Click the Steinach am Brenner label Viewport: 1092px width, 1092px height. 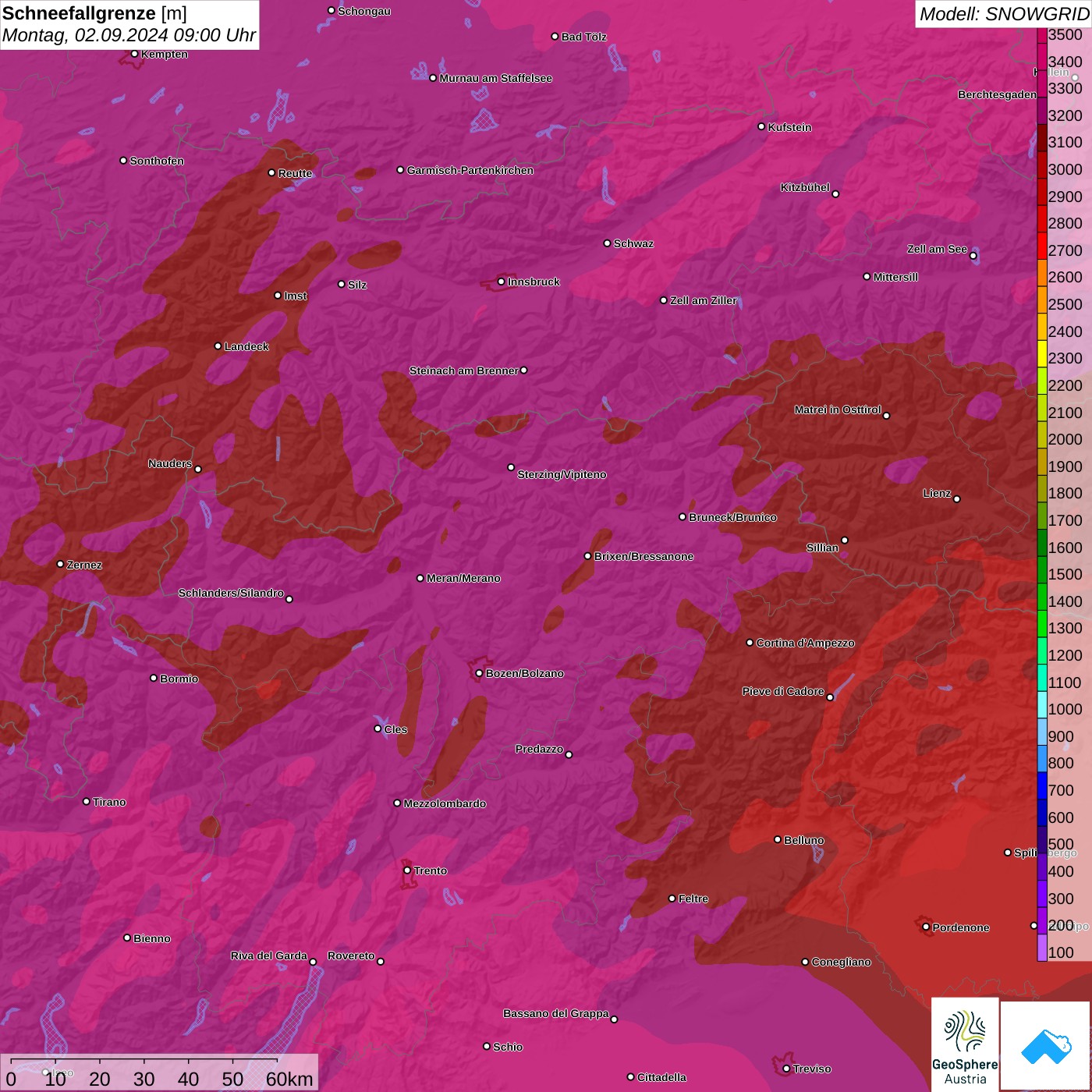(464, 370)
